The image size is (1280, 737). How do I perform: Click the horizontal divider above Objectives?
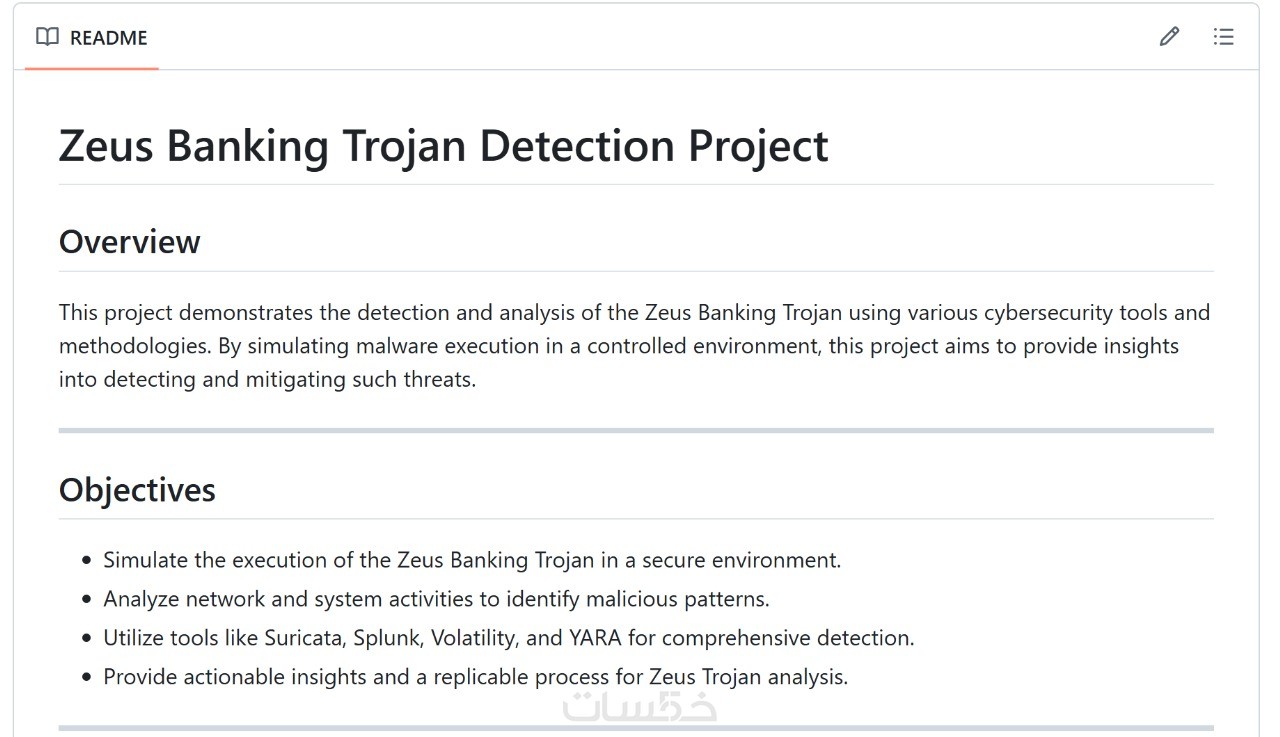pos(636,431)
